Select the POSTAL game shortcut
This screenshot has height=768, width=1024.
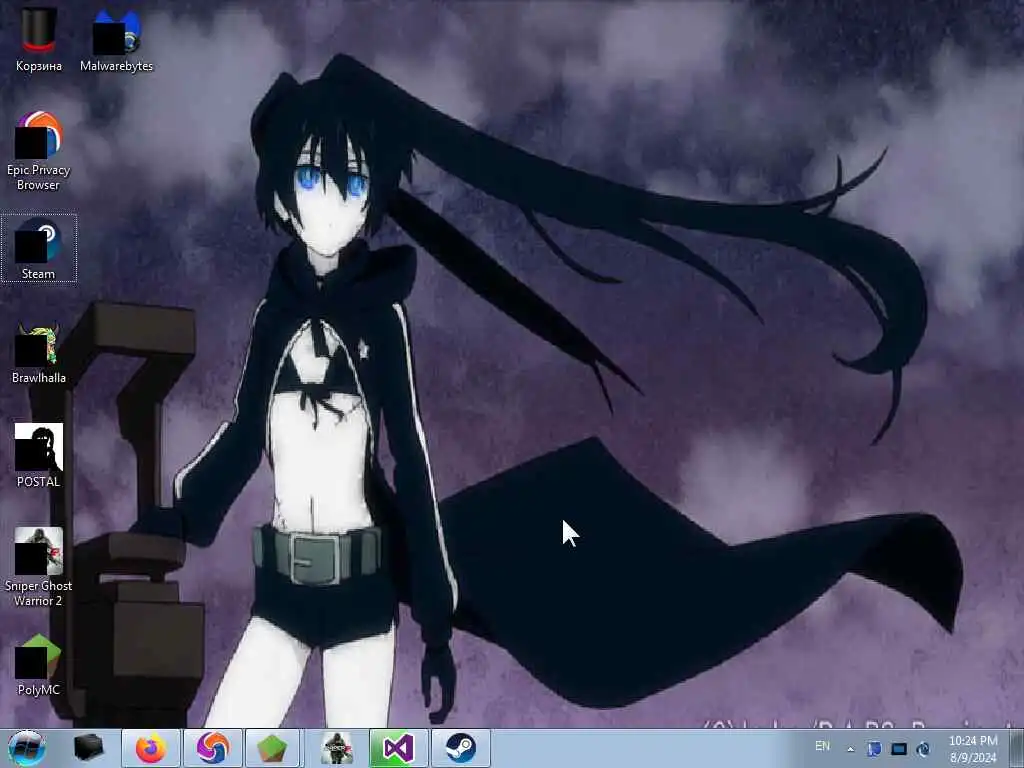click(39, 455)
